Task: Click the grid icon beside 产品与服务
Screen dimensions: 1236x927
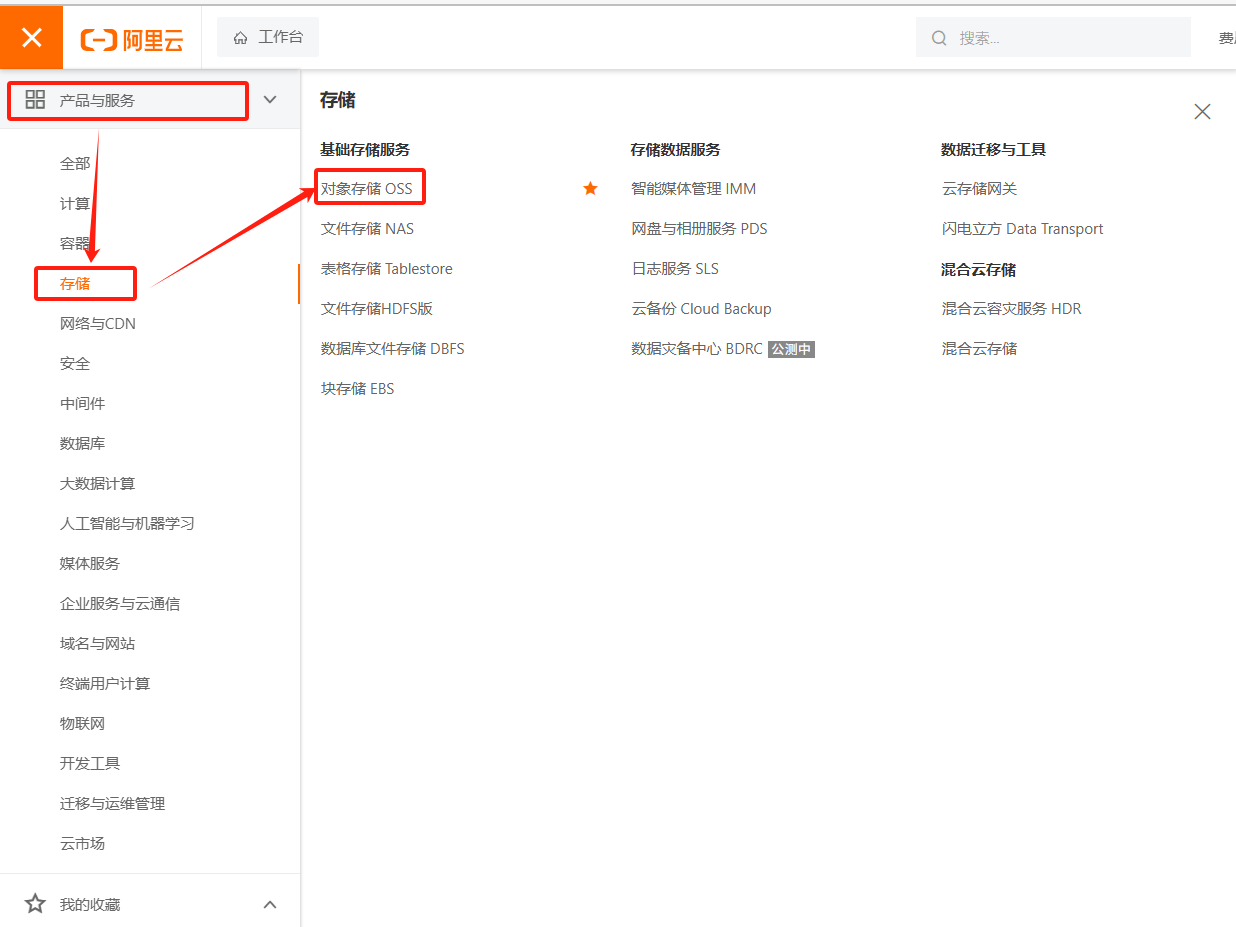Action: (x=35, y=99)
